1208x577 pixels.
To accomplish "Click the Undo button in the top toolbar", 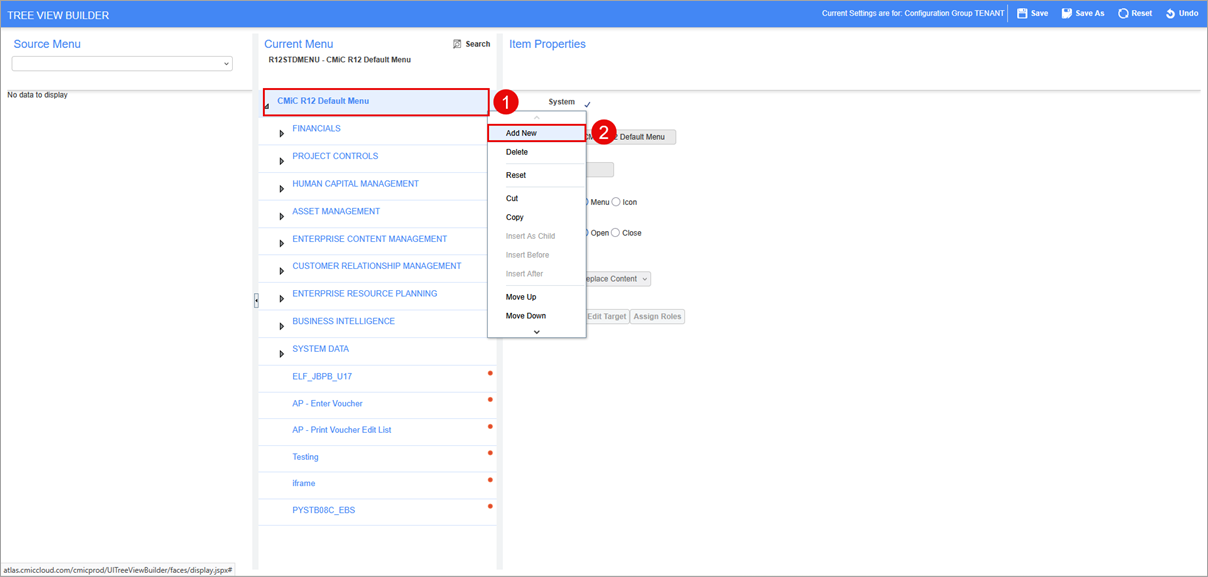I will 1182,14.
